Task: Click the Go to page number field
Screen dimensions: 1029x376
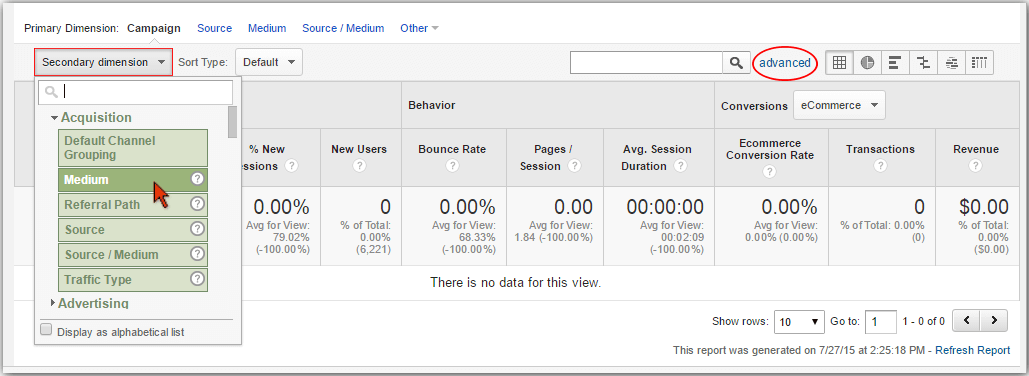Action: pos(881,322)
